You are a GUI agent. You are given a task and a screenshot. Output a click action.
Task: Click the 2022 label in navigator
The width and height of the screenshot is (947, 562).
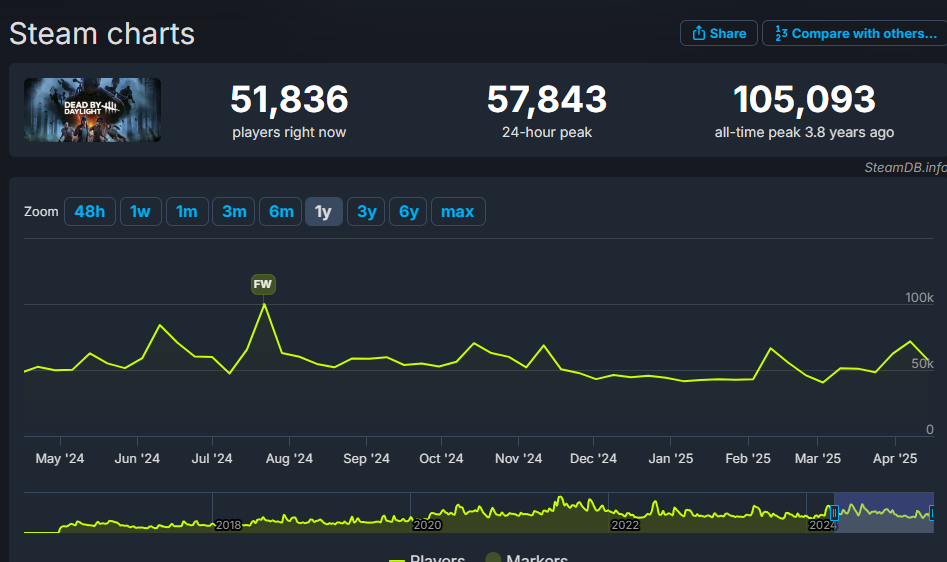point(625,525)
